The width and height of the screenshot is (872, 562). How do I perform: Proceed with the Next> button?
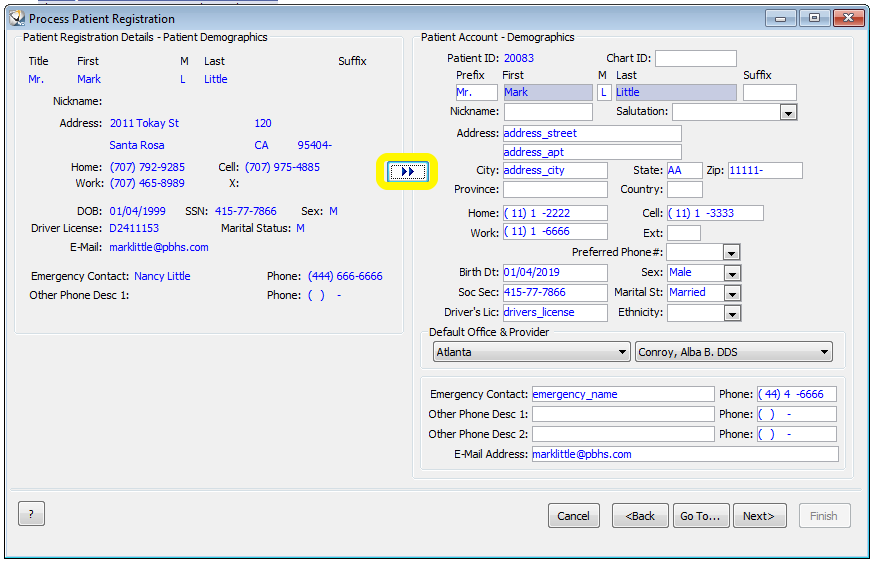click(759, 516)
